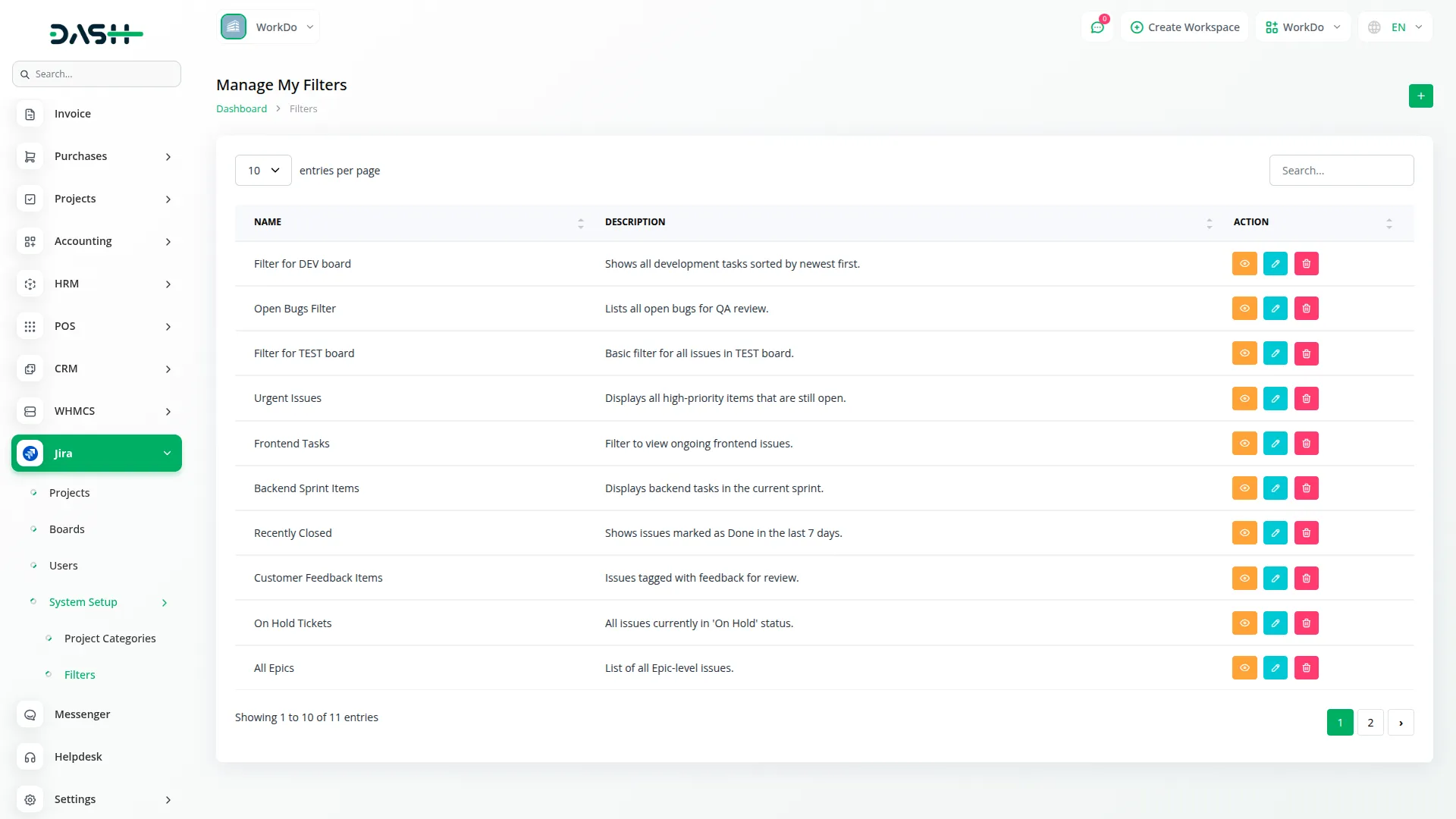The width and height of the screenshot is (1456, 819).
Task: Show the 'Customer Feedback Items' filter
Action: point(1244,578)
